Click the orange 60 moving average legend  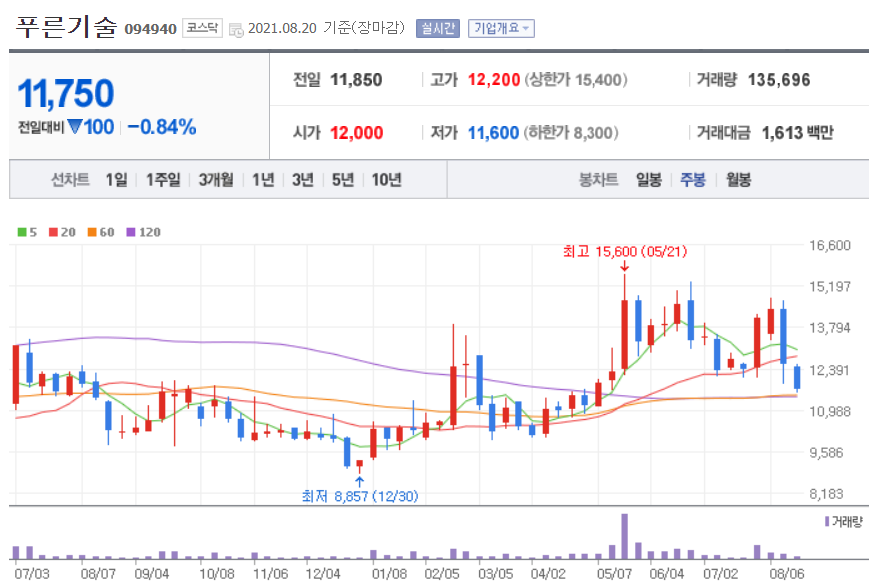click(101, 232)
